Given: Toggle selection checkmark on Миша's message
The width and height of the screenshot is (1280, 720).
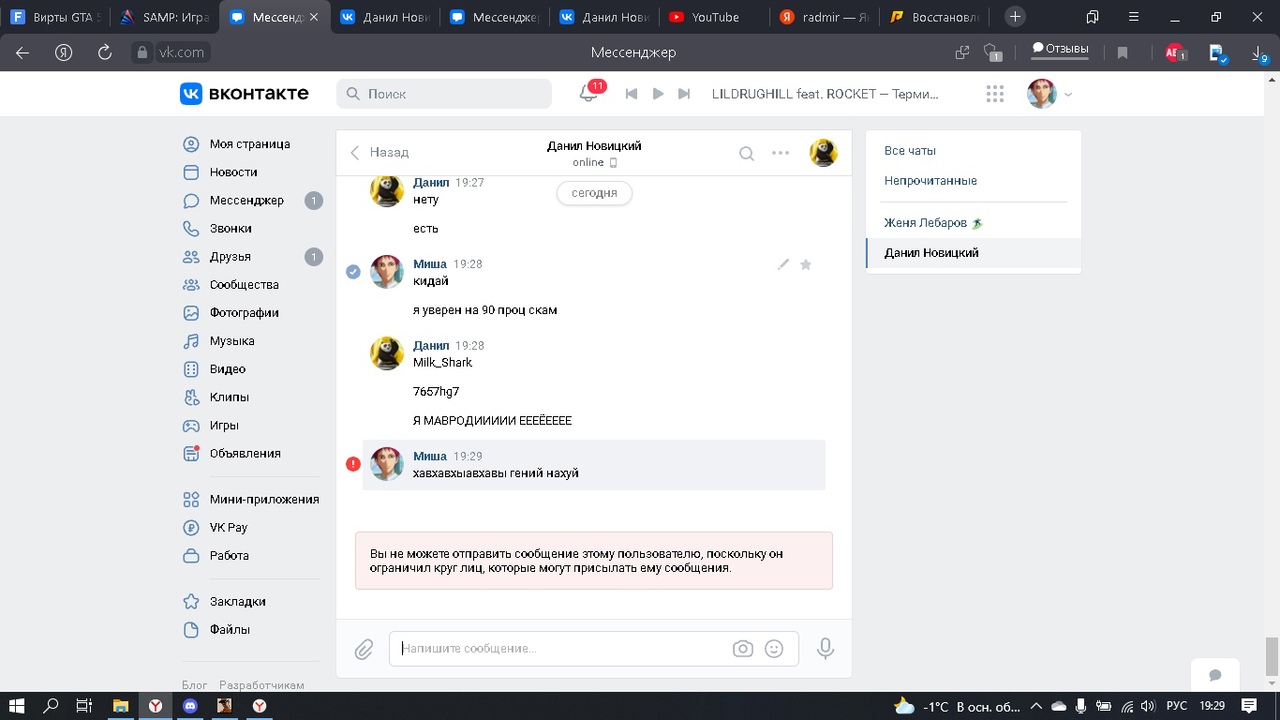Looking at the screenshot, I should (353, 272).
